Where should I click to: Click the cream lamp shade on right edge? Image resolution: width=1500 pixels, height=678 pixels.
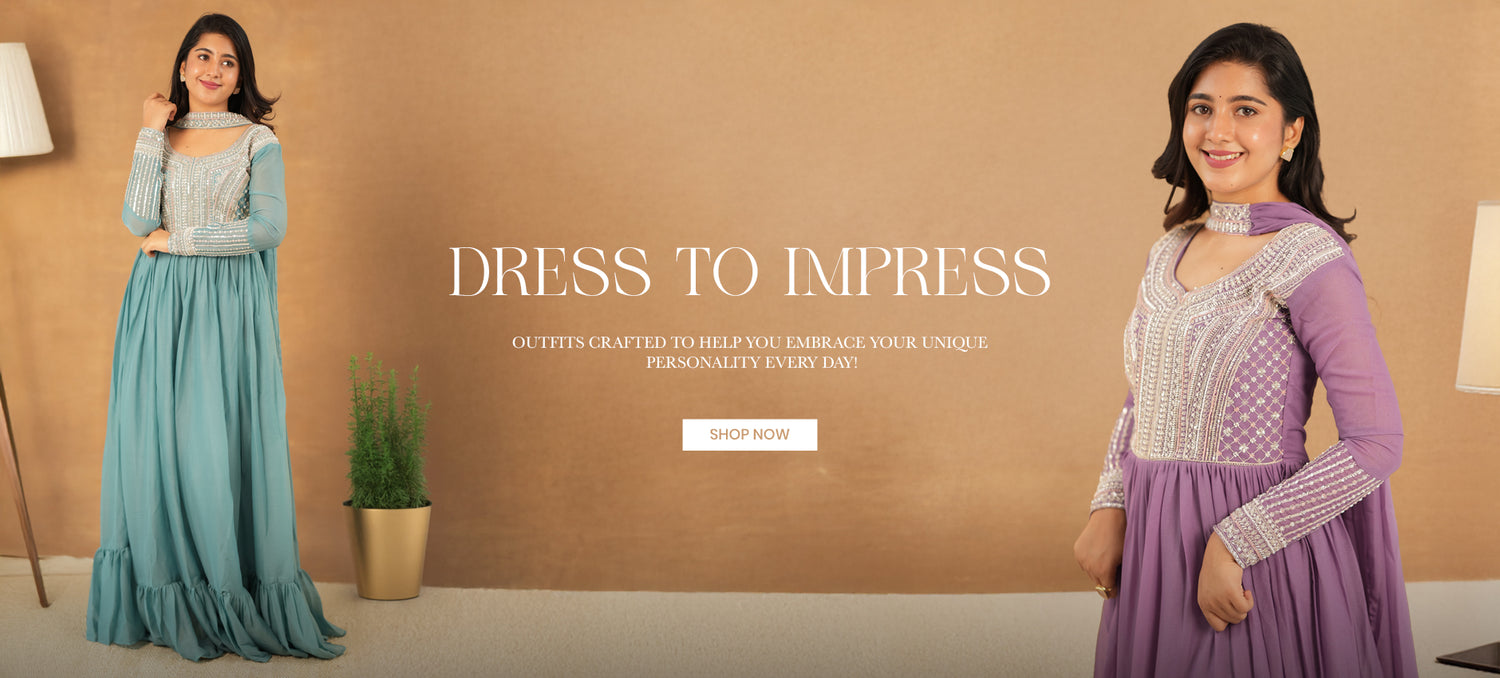(1479, 297)
